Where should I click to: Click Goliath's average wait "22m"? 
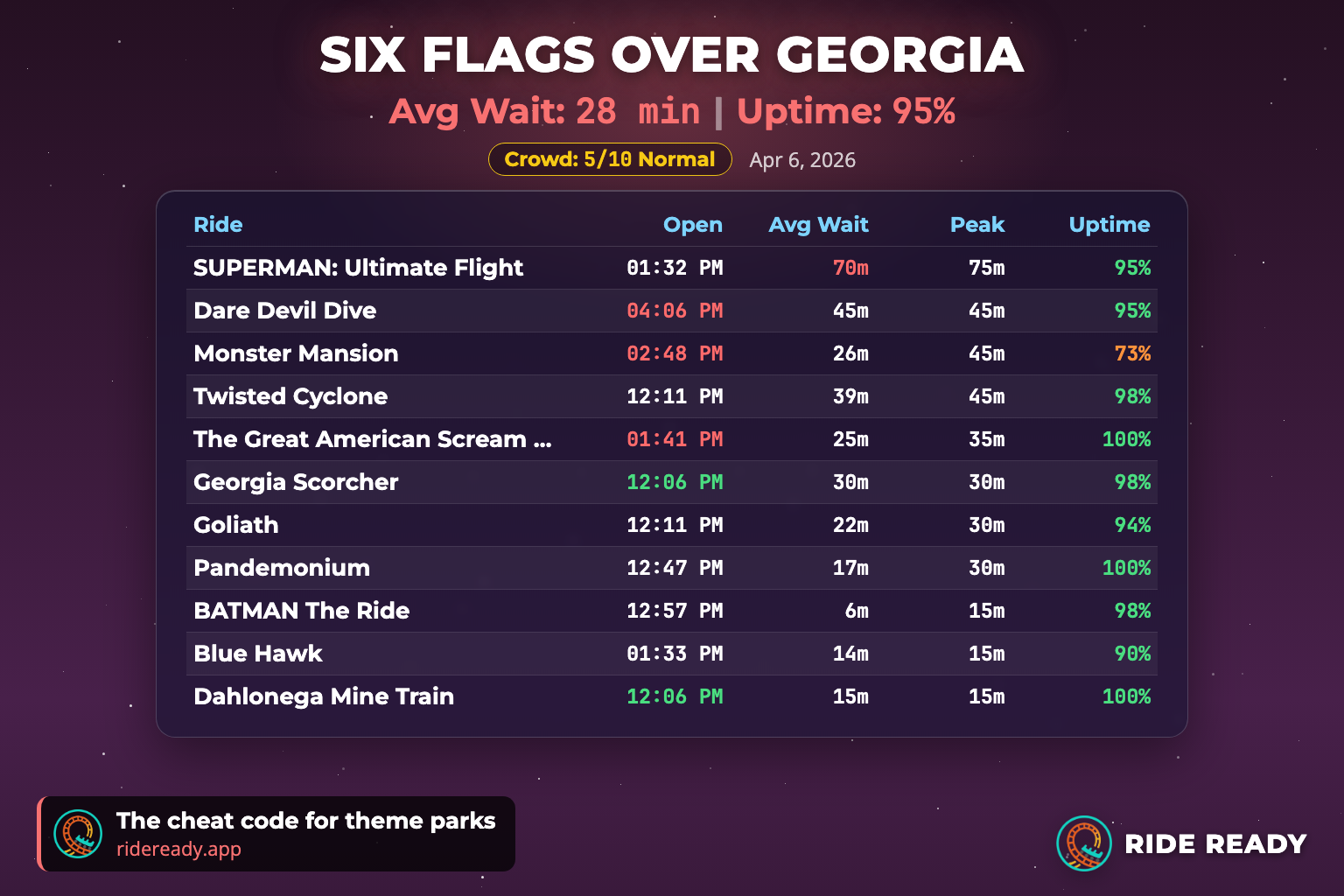click(x=850, y=525)
